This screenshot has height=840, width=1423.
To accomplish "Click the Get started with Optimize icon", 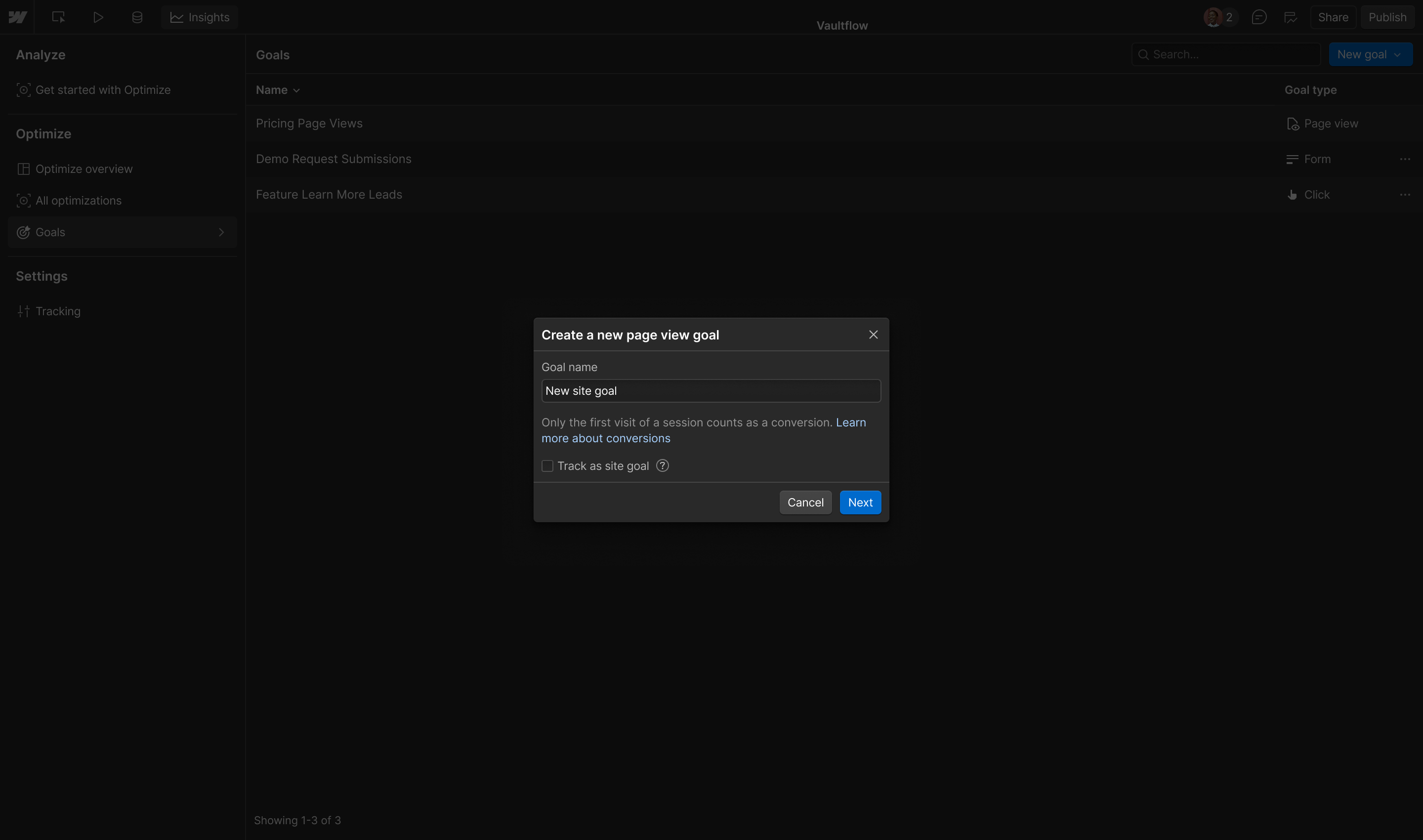I will click(23, 90).
